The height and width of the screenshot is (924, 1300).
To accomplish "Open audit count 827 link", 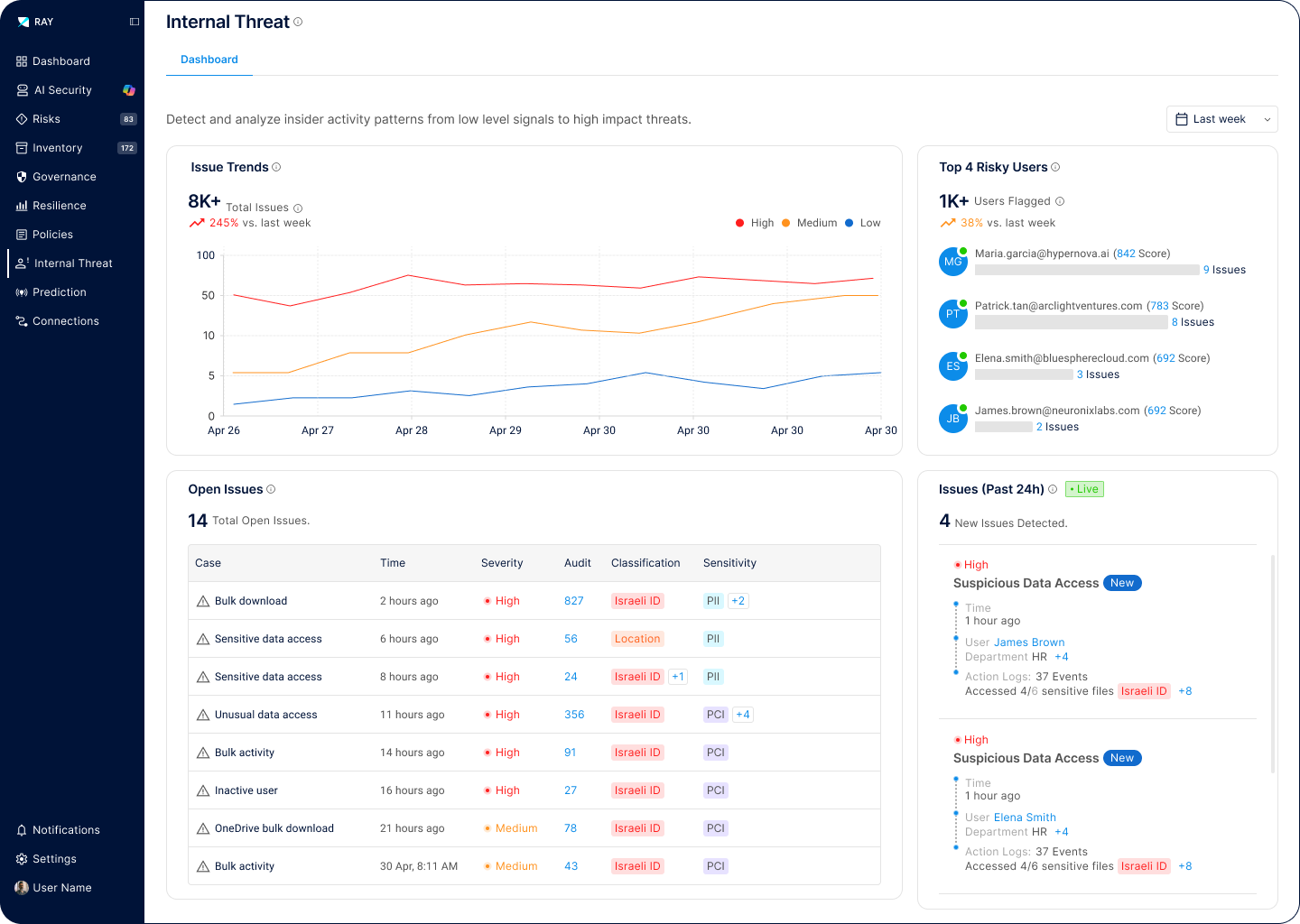I will (x=574, y=601).
